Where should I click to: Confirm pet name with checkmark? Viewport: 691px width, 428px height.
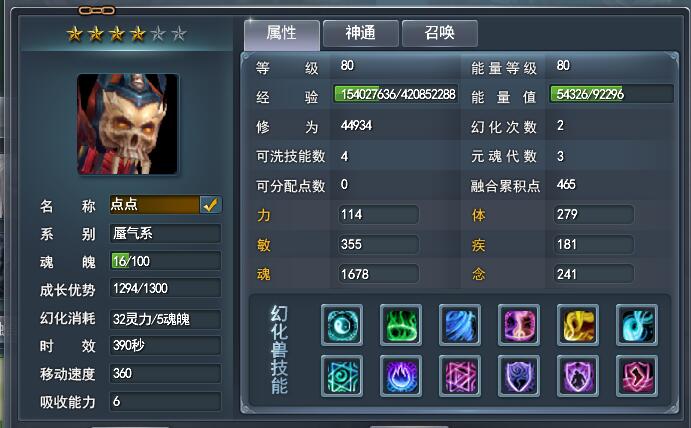tap(211, 205)
